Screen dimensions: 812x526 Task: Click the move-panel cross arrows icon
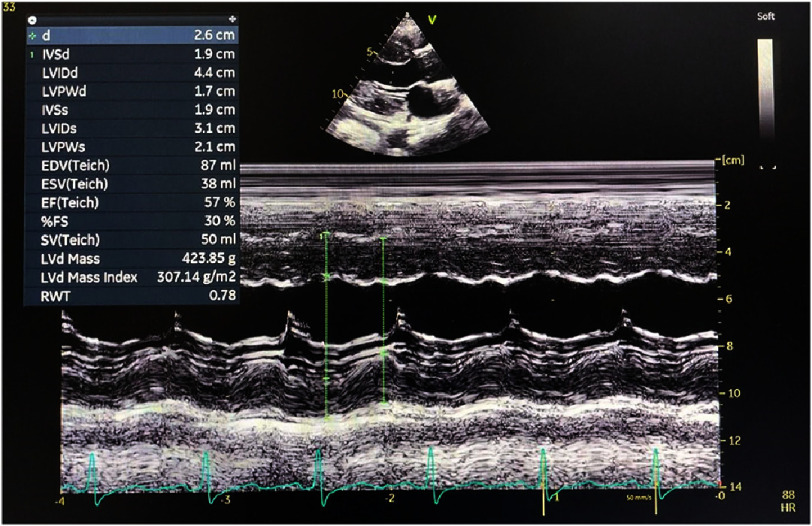[232, 19]
